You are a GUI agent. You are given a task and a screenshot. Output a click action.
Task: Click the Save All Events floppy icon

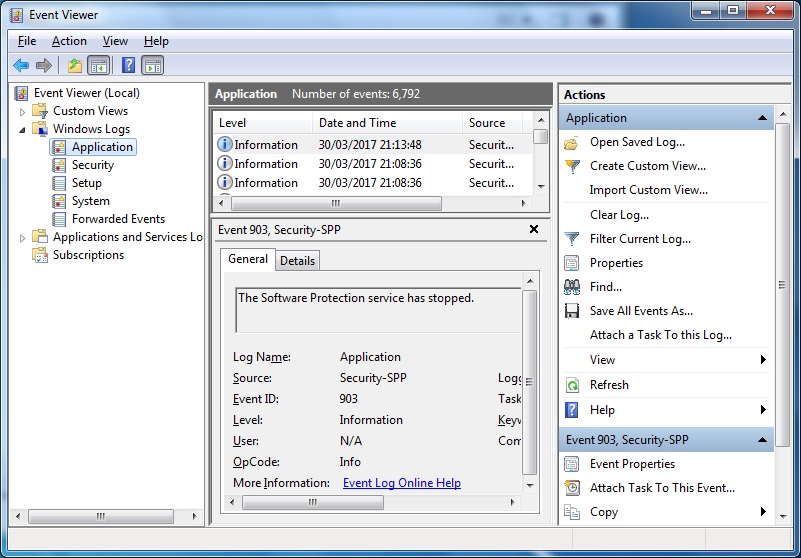pos(572,311)
